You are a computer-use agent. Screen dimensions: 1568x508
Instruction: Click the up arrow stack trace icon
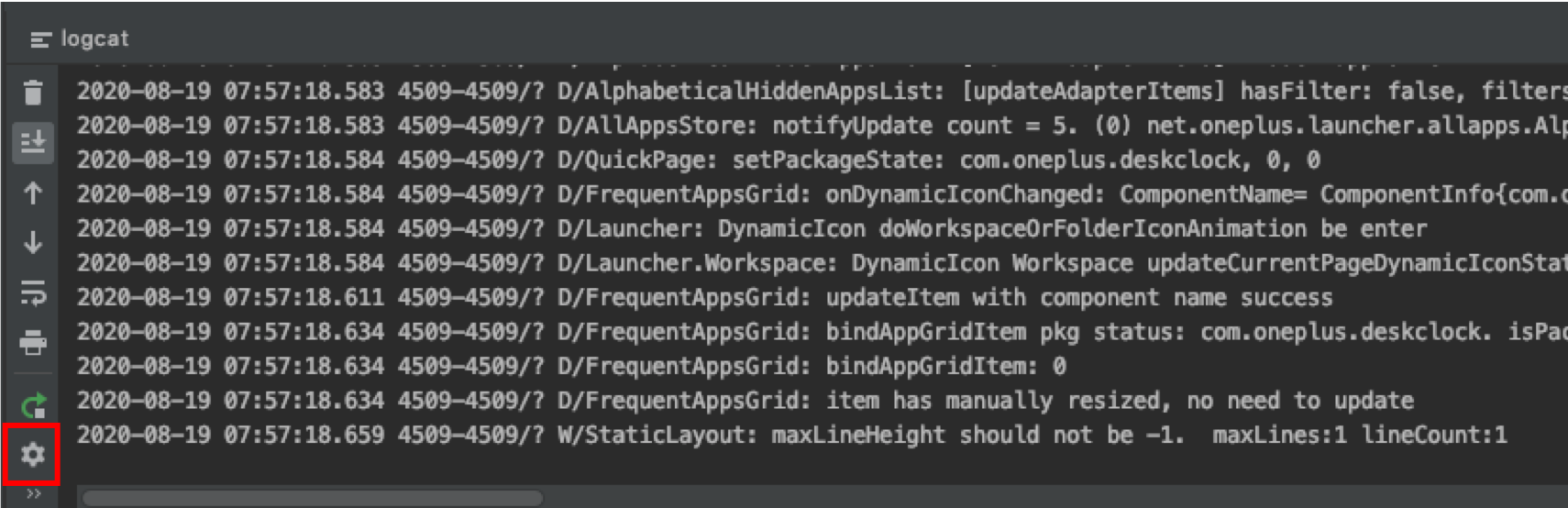point(33,193)
